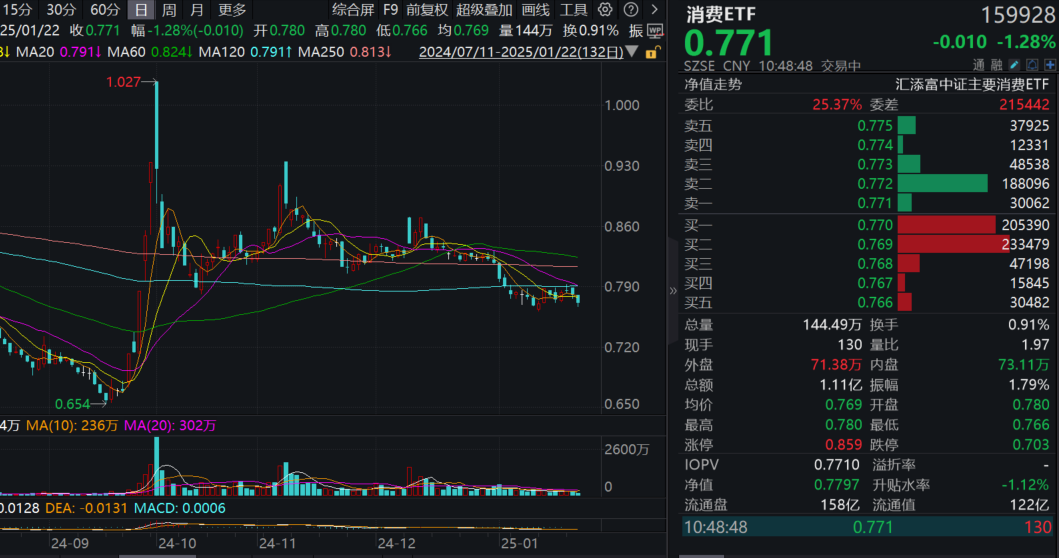Click the 10:48:48 latest trade tick row
Screen dimensions: 1059x558
coord(868,527)
